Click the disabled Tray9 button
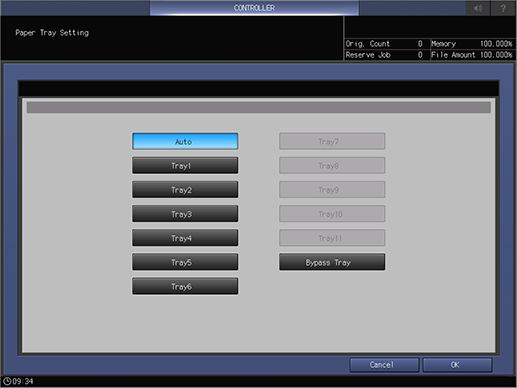Viewport: 517px width, 388px height. click(332, 190)
